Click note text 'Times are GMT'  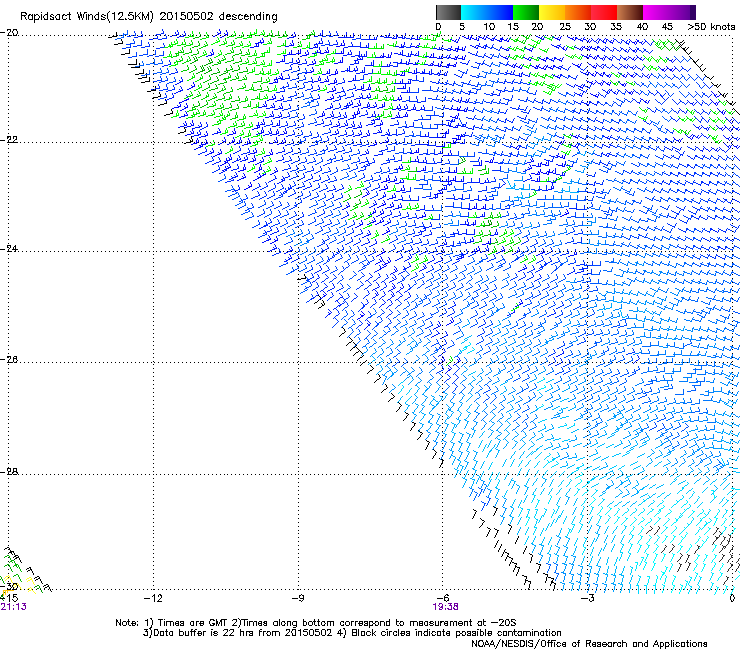click(191, 623)
